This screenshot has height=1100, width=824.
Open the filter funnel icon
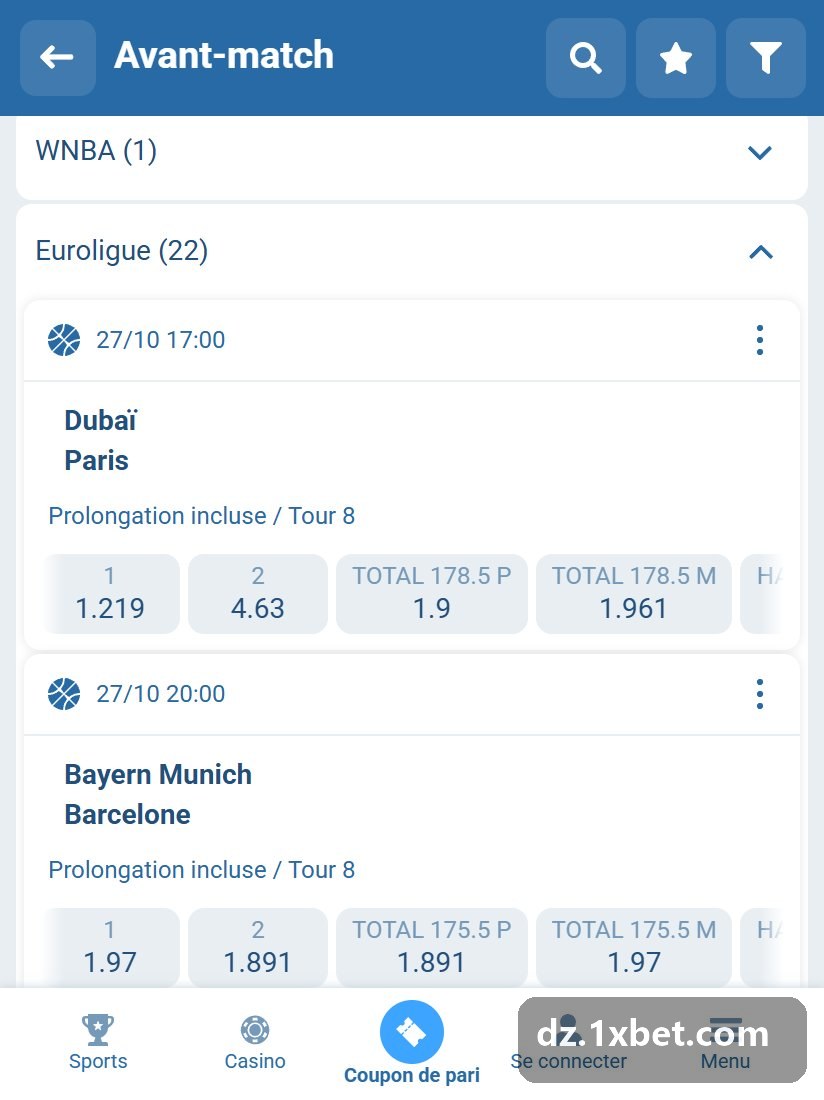click(x=766, y=58)
